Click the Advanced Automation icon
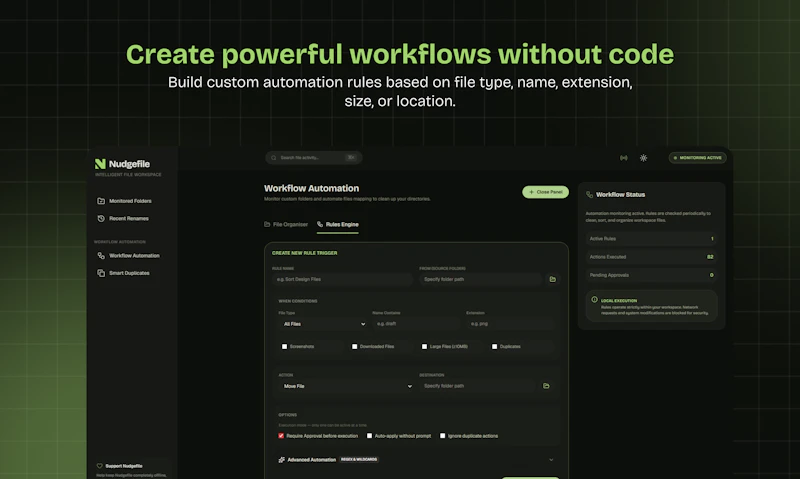The height and width of the screenshot is (479, 800). 282,460
